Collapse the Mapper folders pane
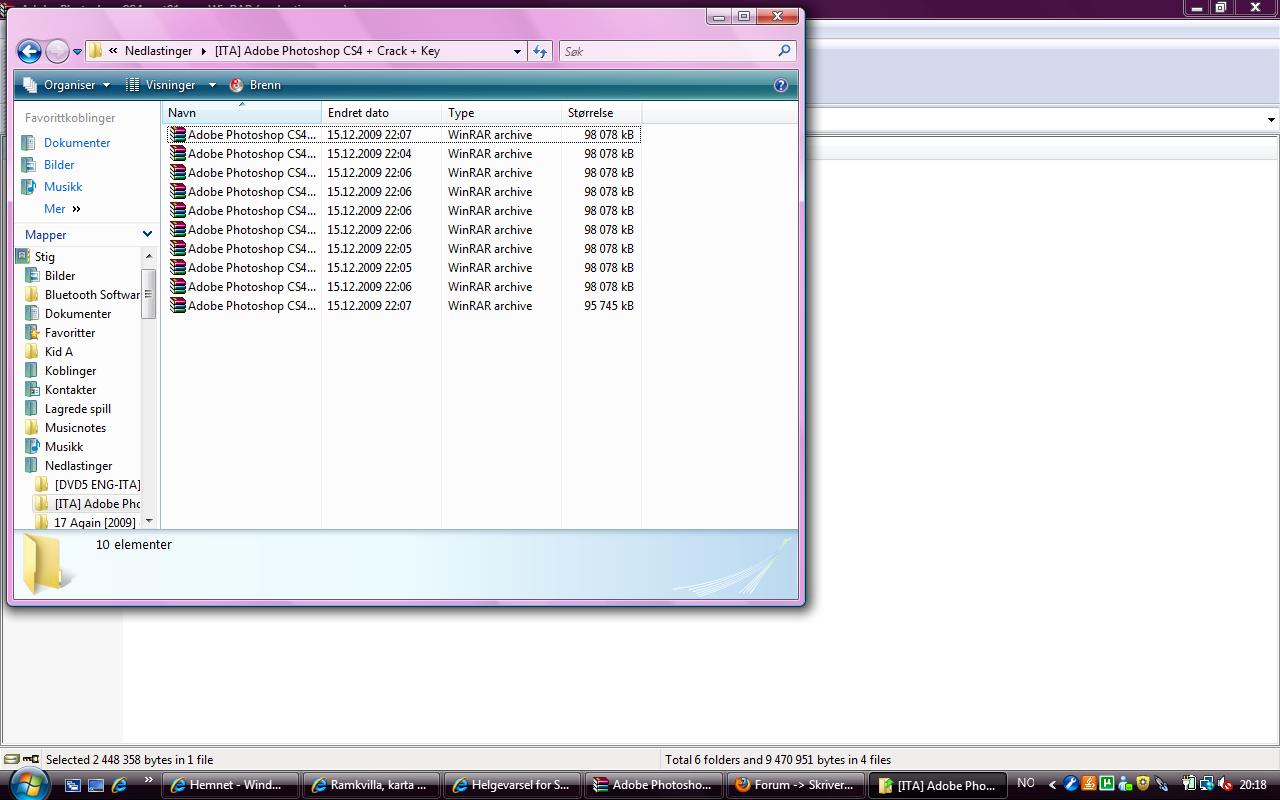The height and width of the screenshot is (800, 1280). (147, 234)
